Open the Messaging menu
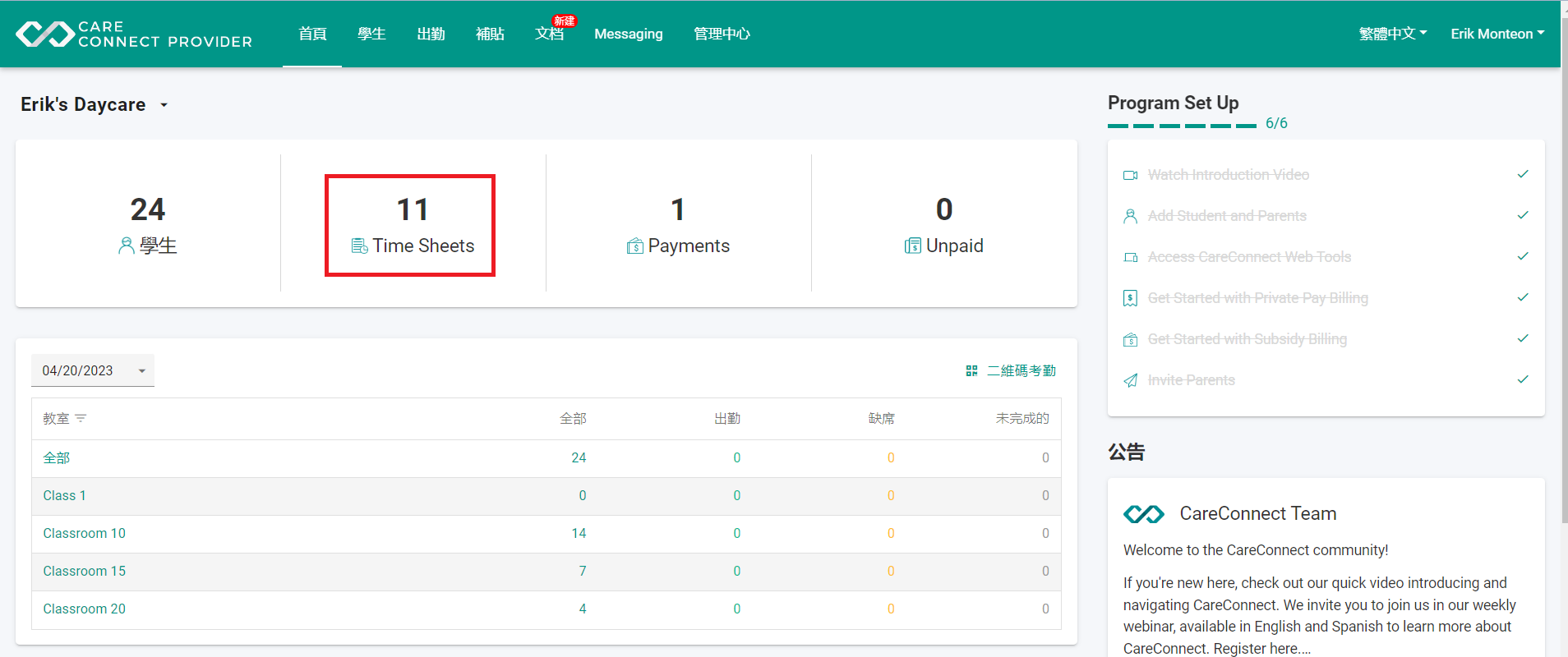The image size is (1568, 657). click(629, 34)
